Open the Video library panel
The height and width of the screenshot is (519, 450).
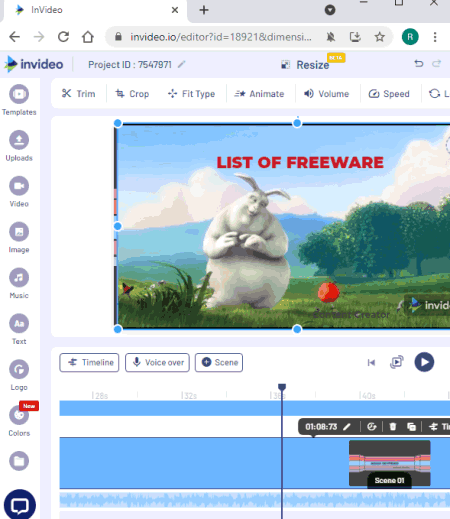19,192
